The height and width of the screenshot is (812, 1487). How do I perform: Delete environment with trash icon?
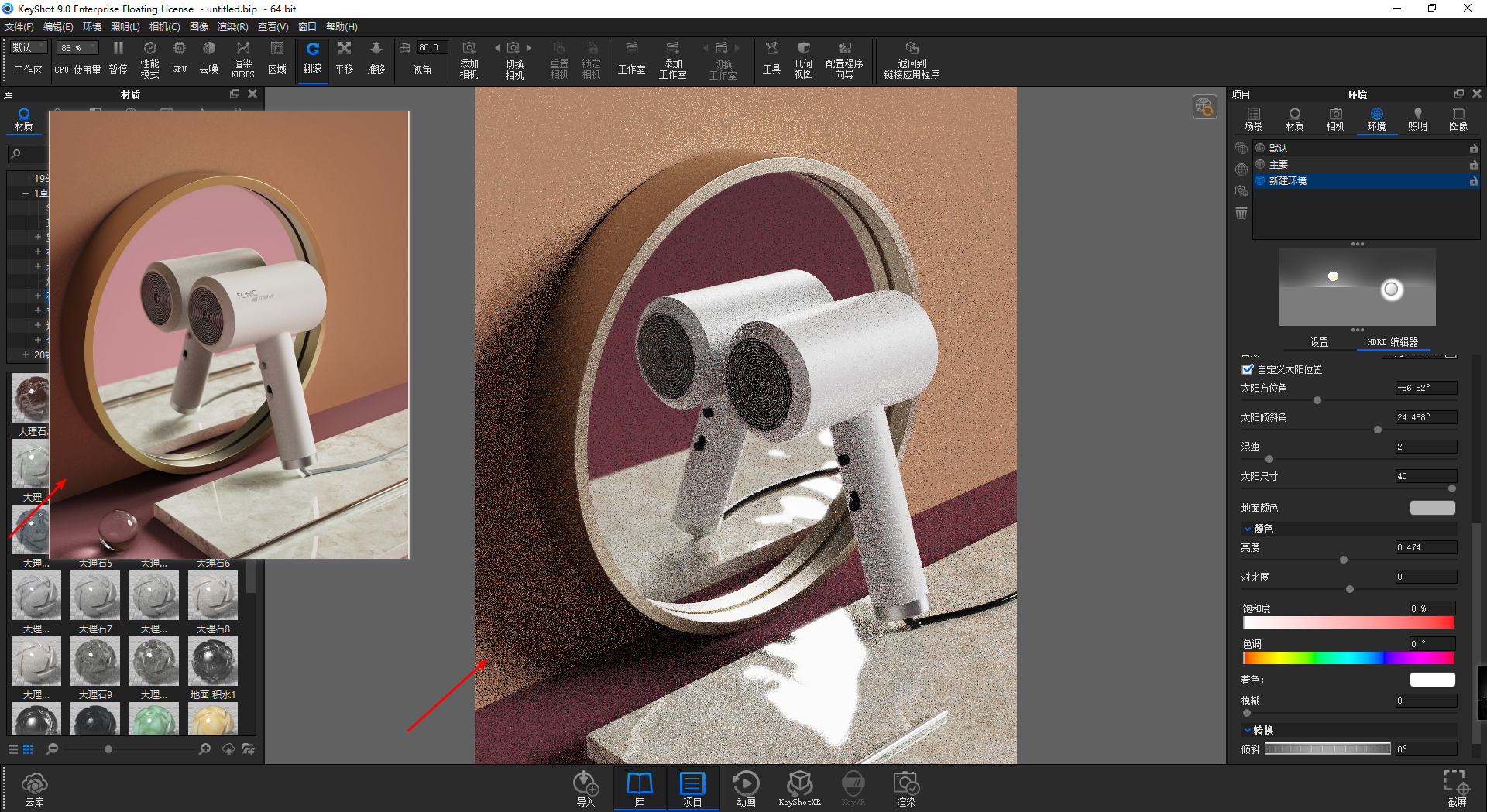(x=1241, y=213)
